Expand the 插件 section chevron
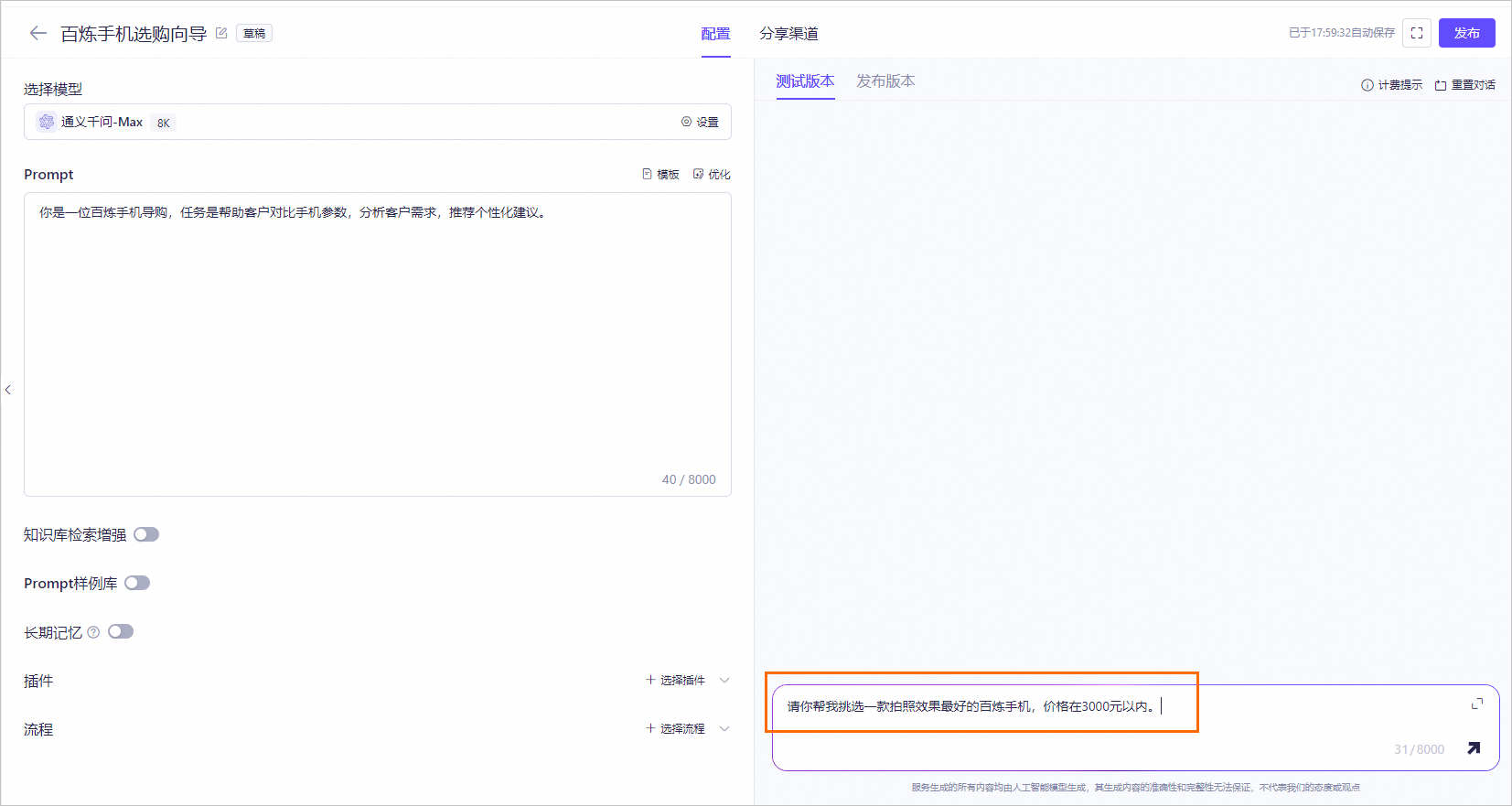This screenshot has width=1512, height=806. 724,680
